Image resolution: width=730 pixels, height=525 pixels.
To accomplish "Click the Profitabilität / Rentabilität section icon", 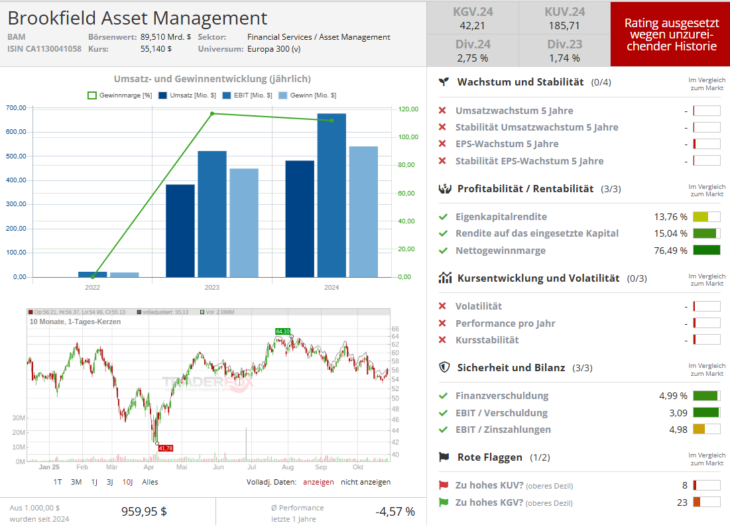I will pos(444,189).
